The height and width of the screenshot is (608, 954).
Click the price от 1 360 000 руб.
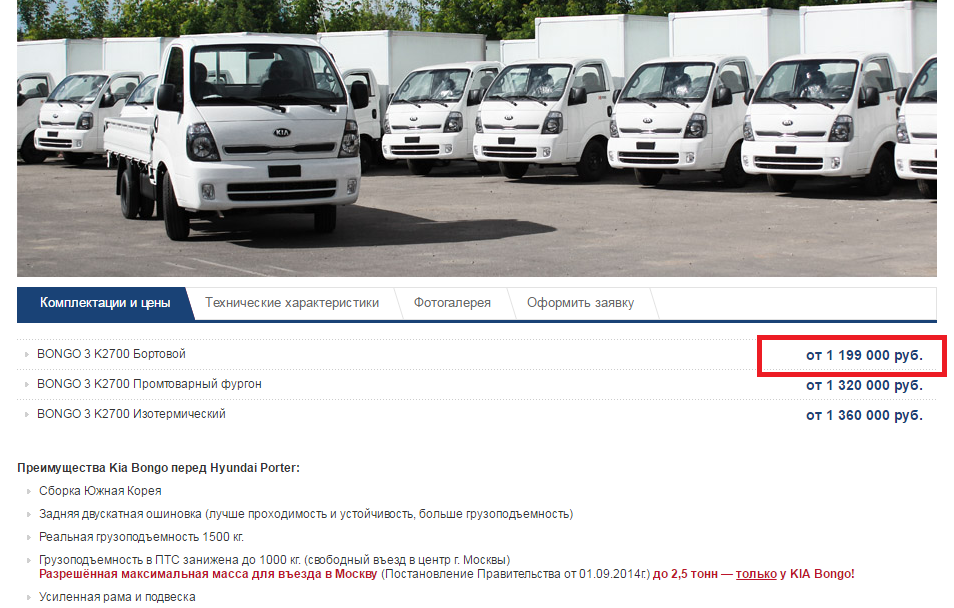(x=864, y=415)
